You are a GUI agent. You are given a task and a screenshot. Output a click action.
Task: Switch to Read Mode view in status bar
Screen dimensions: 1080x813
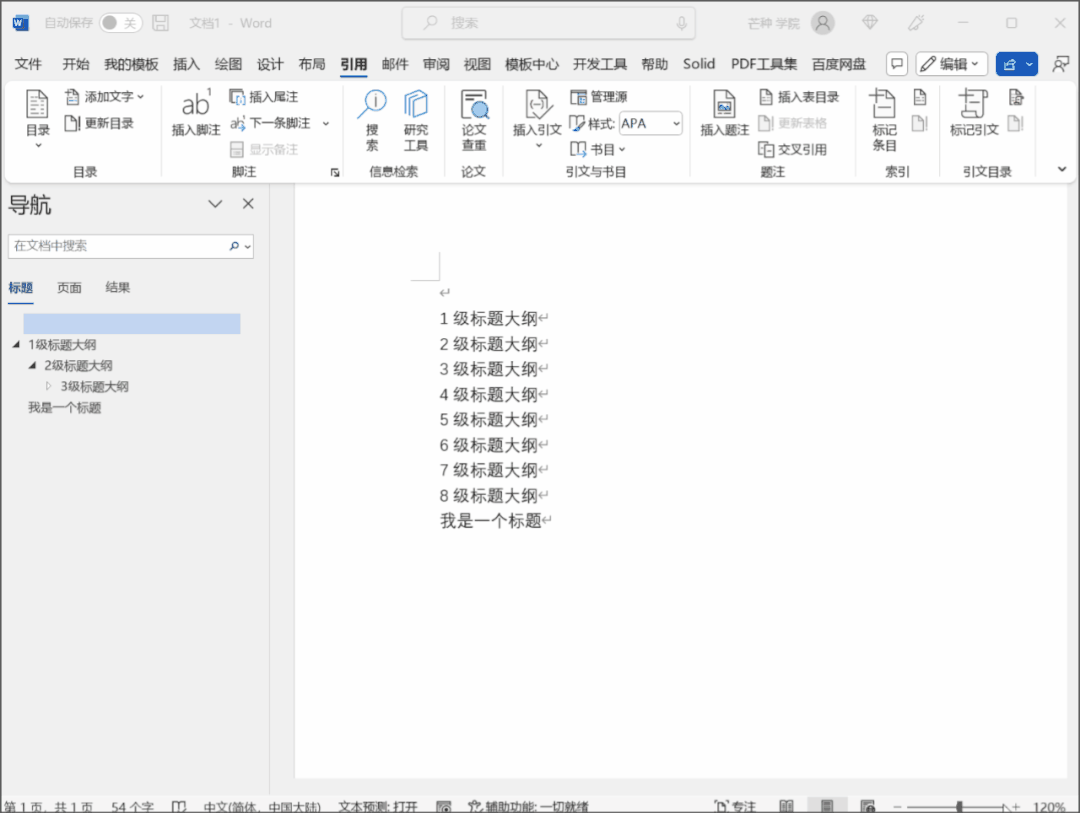(787, 806)
